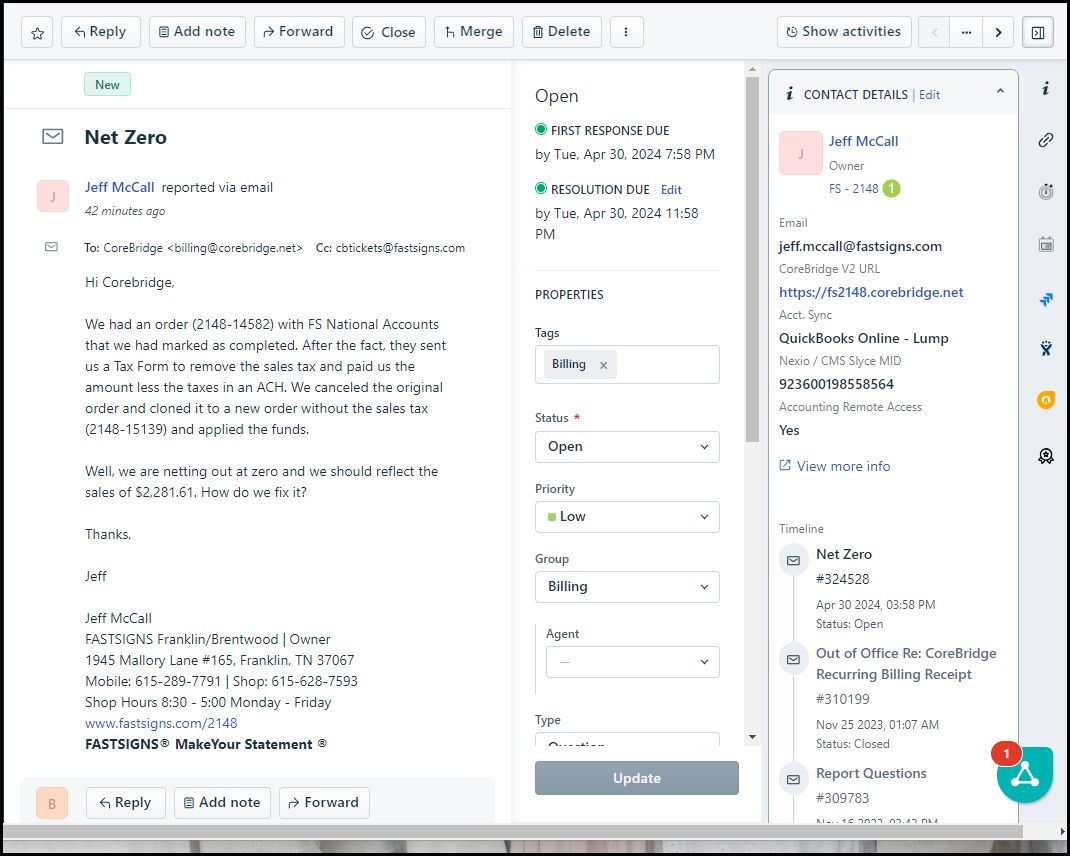1070x856 pixels.
Task: Forward using the bottom Forward button
Action: (324, 803)
